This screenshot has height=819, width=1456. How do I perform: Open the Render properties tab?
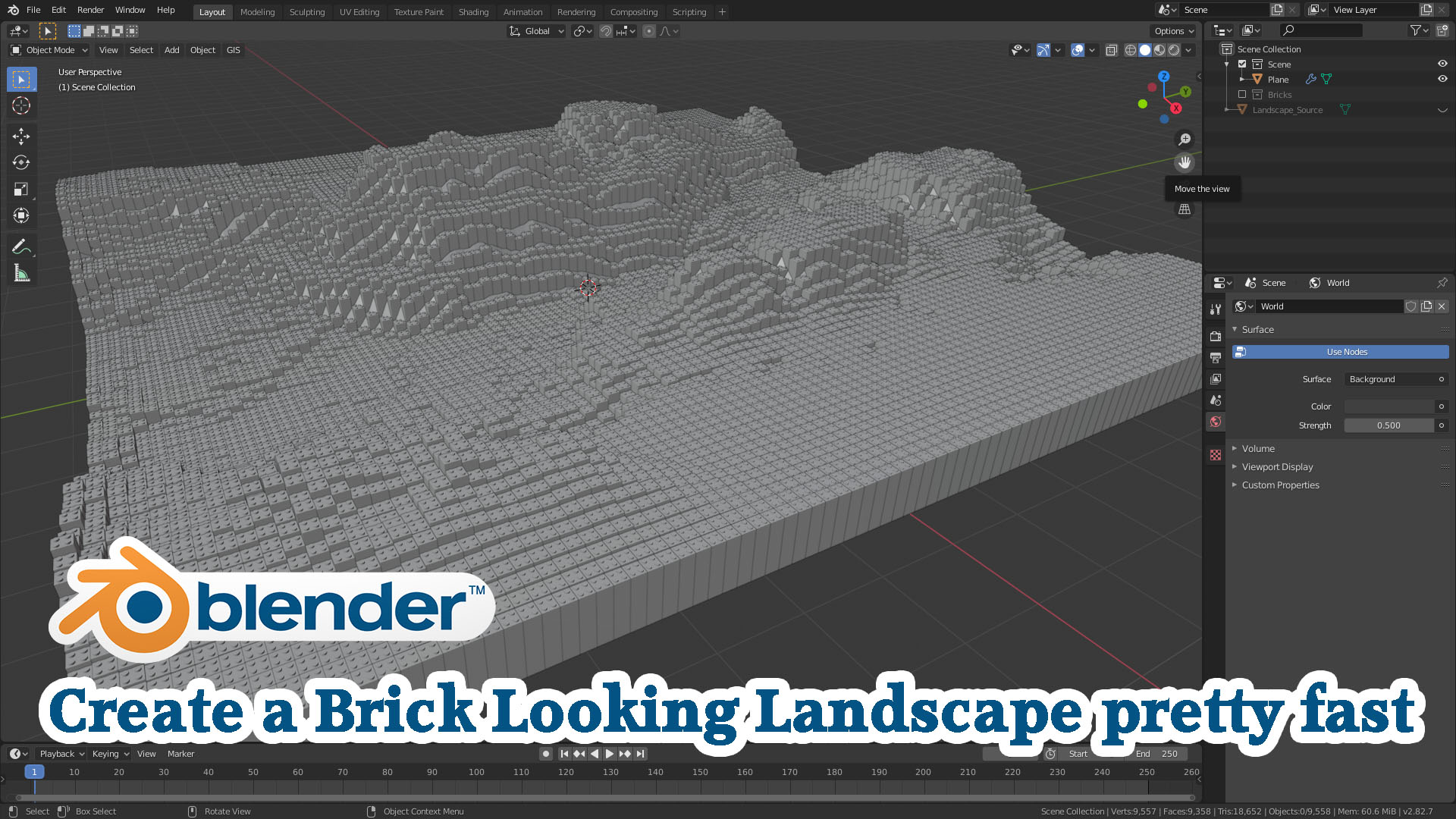[1216, 336]
